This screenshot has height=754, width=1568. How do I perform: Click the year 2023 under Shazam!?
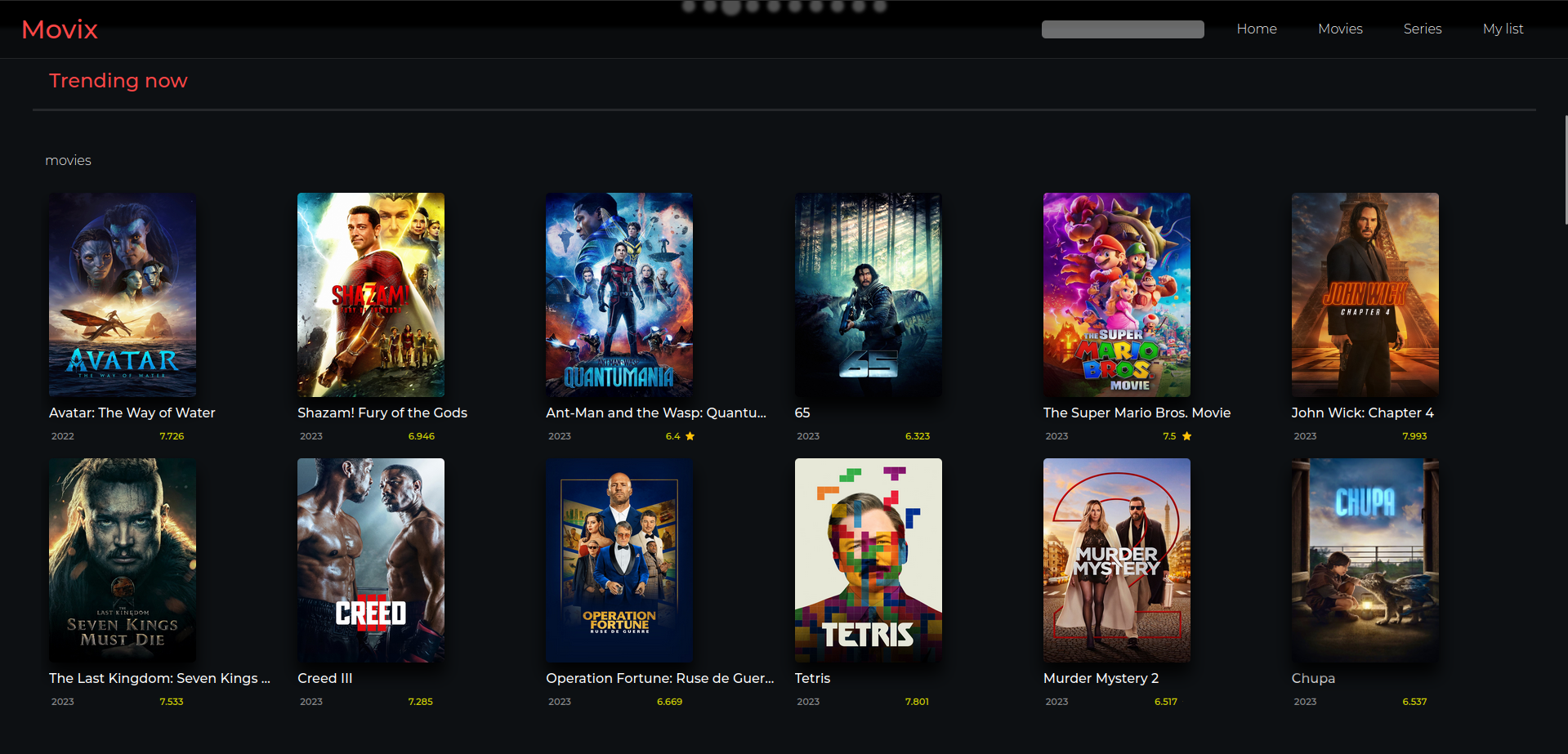pos(311,436)
